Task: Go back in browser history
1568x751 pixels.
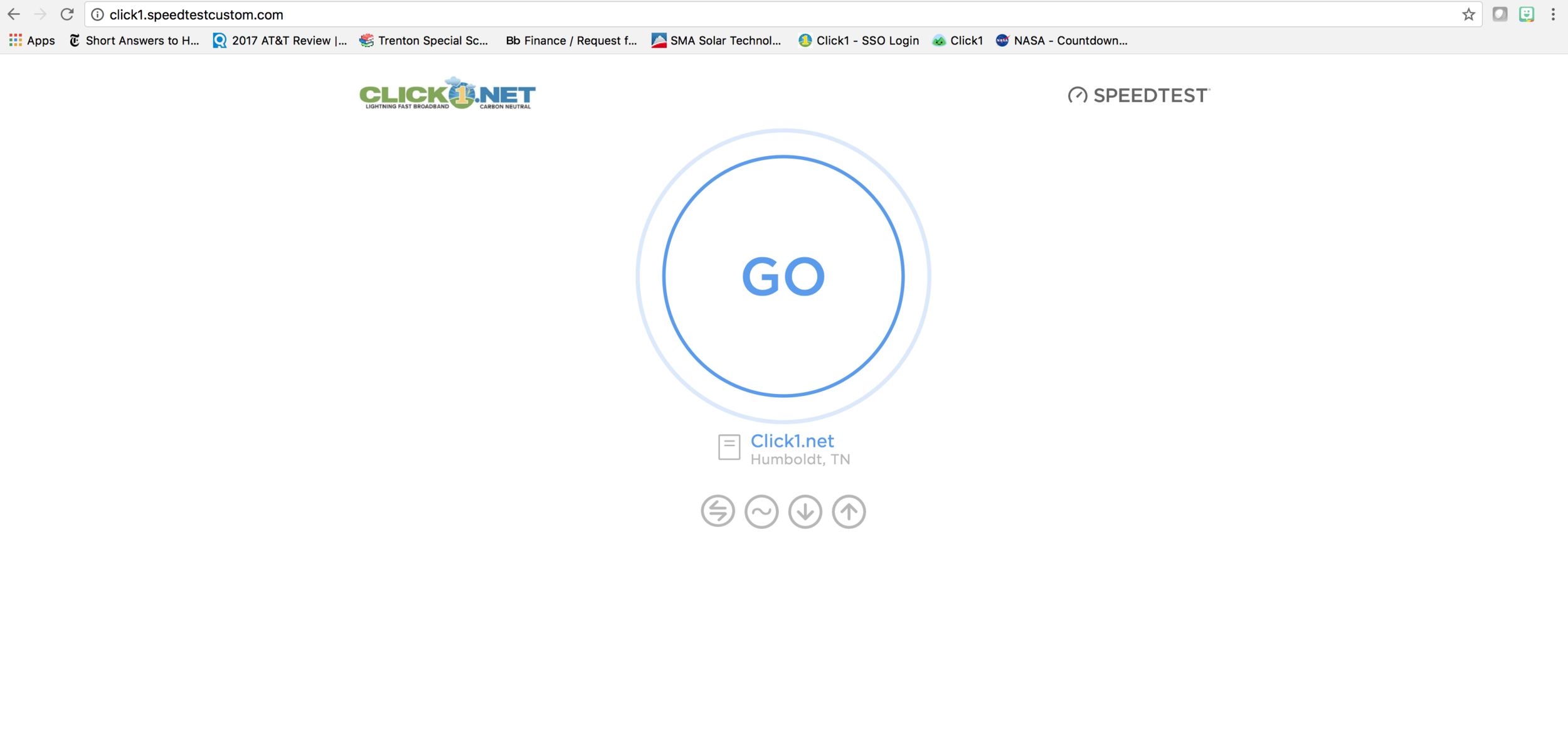Action: click(14, 14)
